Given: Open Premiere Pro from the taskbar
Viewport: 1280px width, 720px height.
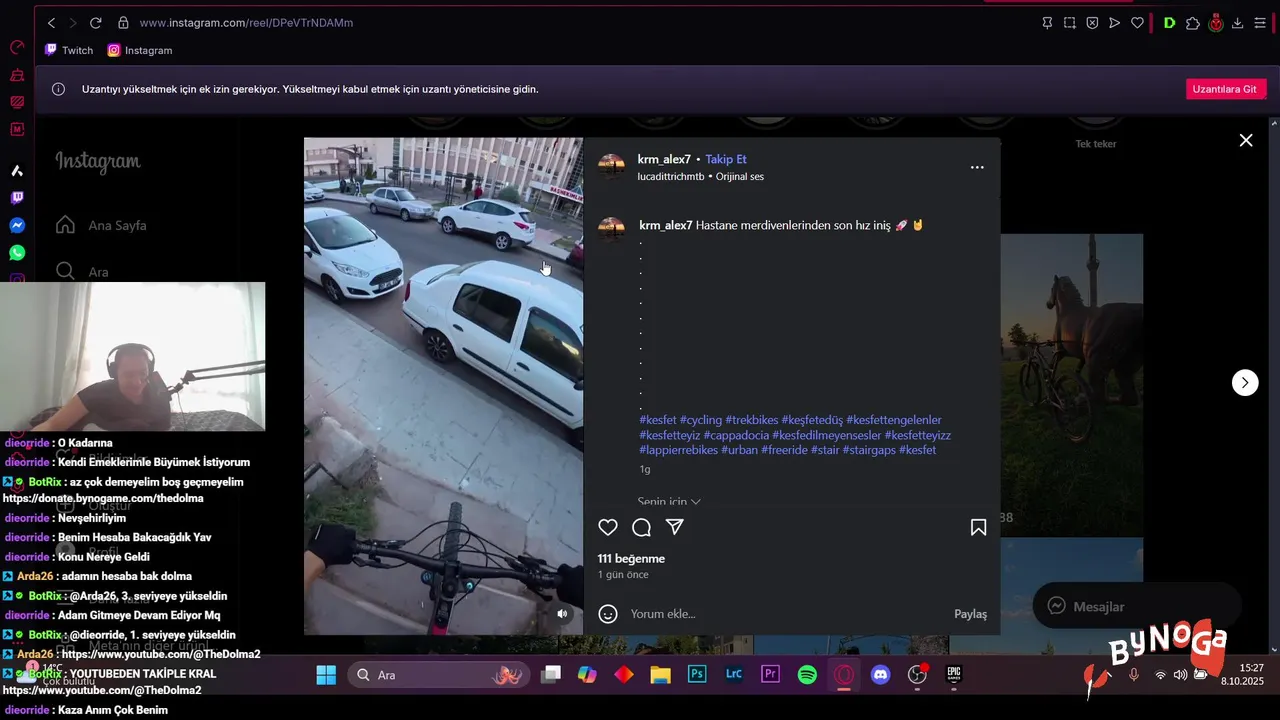Looking at the screenshot, I should [x=770, y=675].
